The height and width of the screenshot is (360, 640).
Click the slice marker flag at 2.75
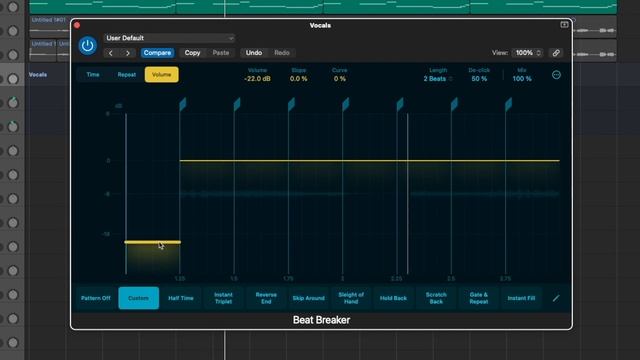pyautogui.click(x=508, y=104)
